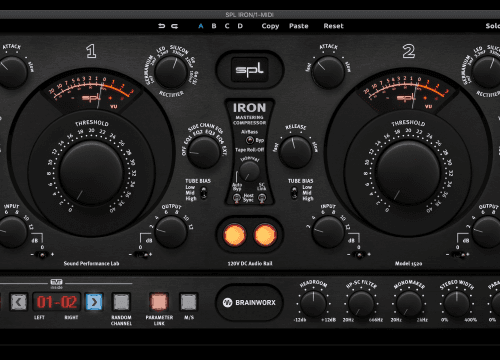500x360 pixels.
Task: Click the Monomaker knob
Action: pos(409,304)
